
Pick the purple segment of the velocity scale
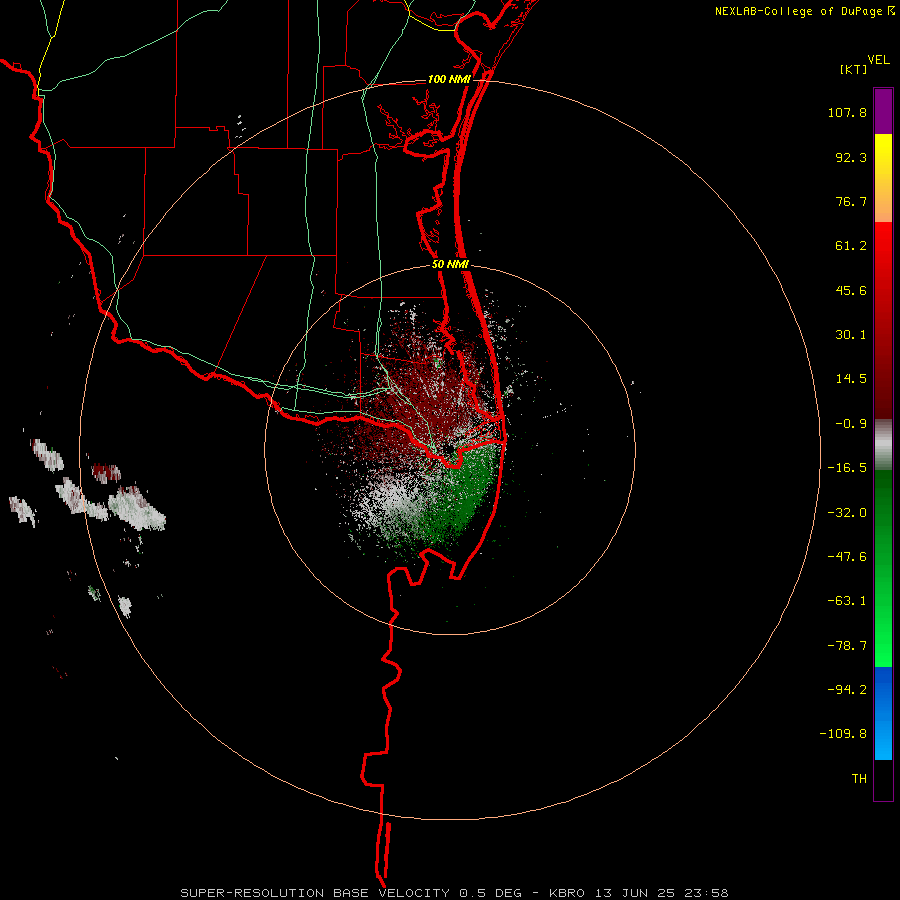point(883,111)
